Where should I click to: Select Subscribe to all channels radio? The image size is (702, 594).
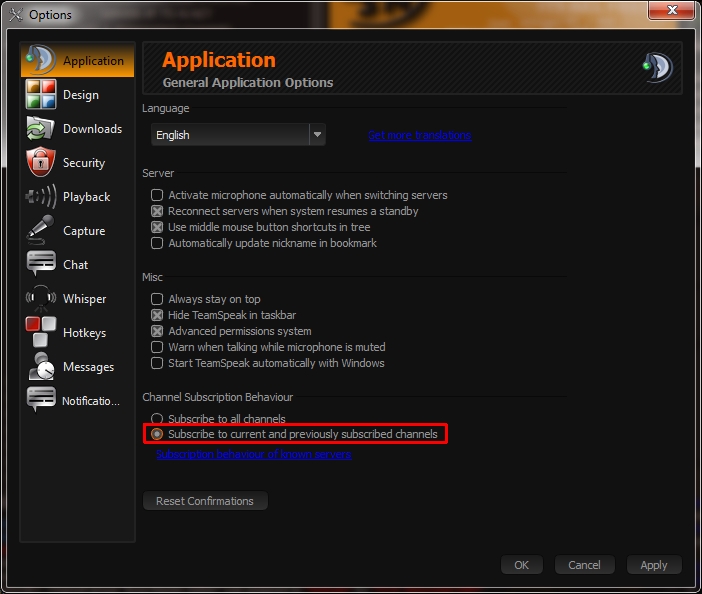(x=157, y=419)
